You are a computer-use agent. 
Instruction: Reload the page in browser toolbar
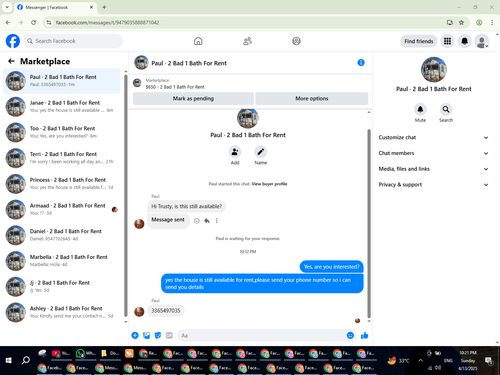coord(33,22)
